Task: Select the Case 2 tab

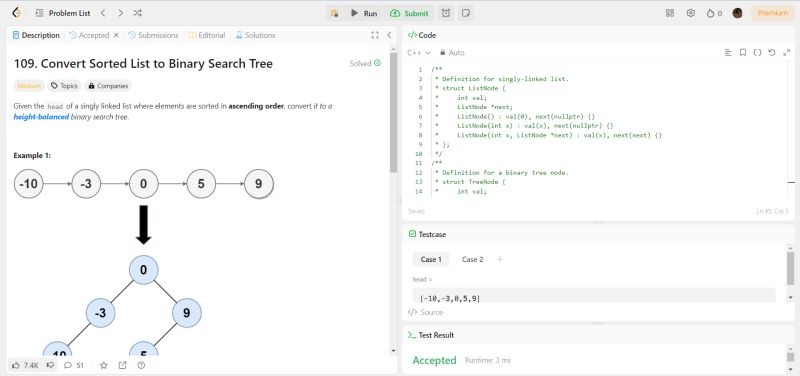Action: pos(472,259)
